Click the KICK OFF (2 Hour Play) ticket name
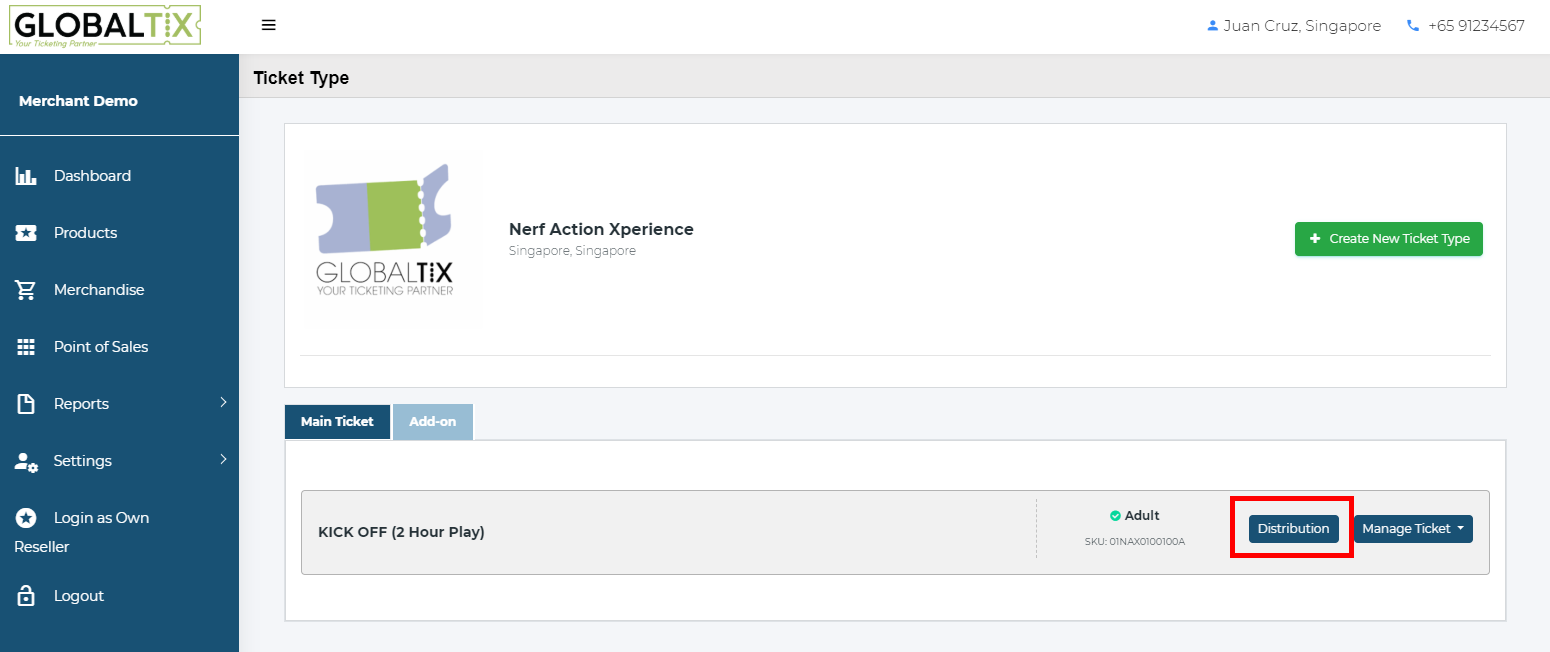The image size is (1550, 652). tap(401, 532)
